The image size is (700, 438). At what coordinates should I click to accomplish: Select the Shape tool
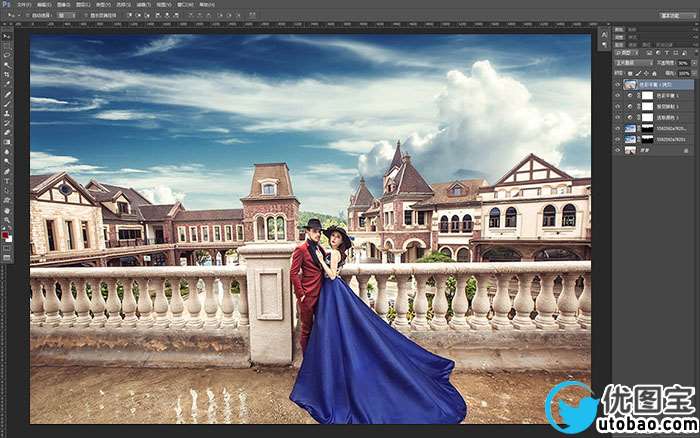6,200
